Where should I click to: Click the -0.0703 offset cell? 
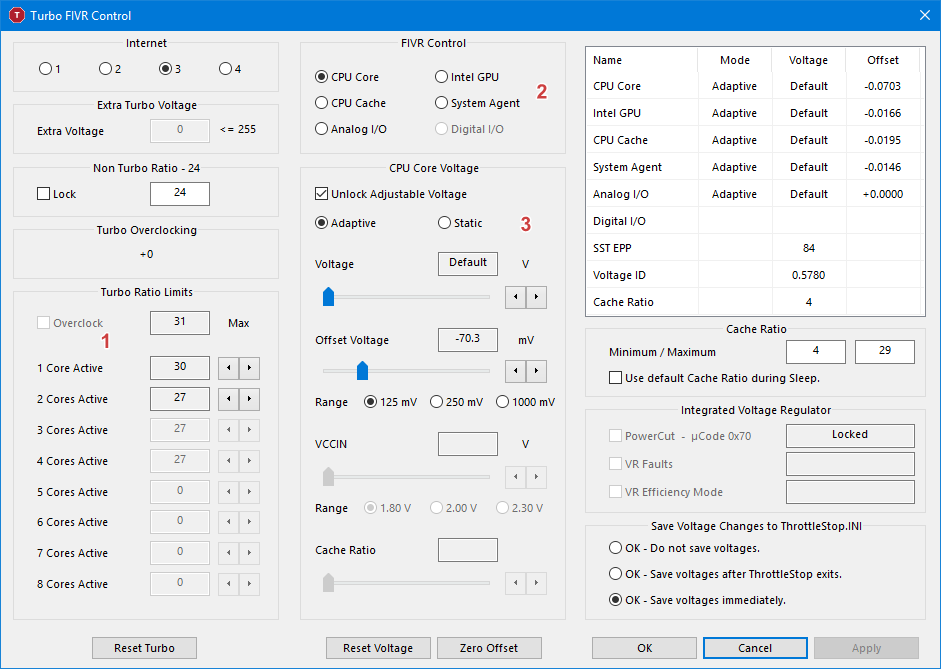(x=883, y=86)
